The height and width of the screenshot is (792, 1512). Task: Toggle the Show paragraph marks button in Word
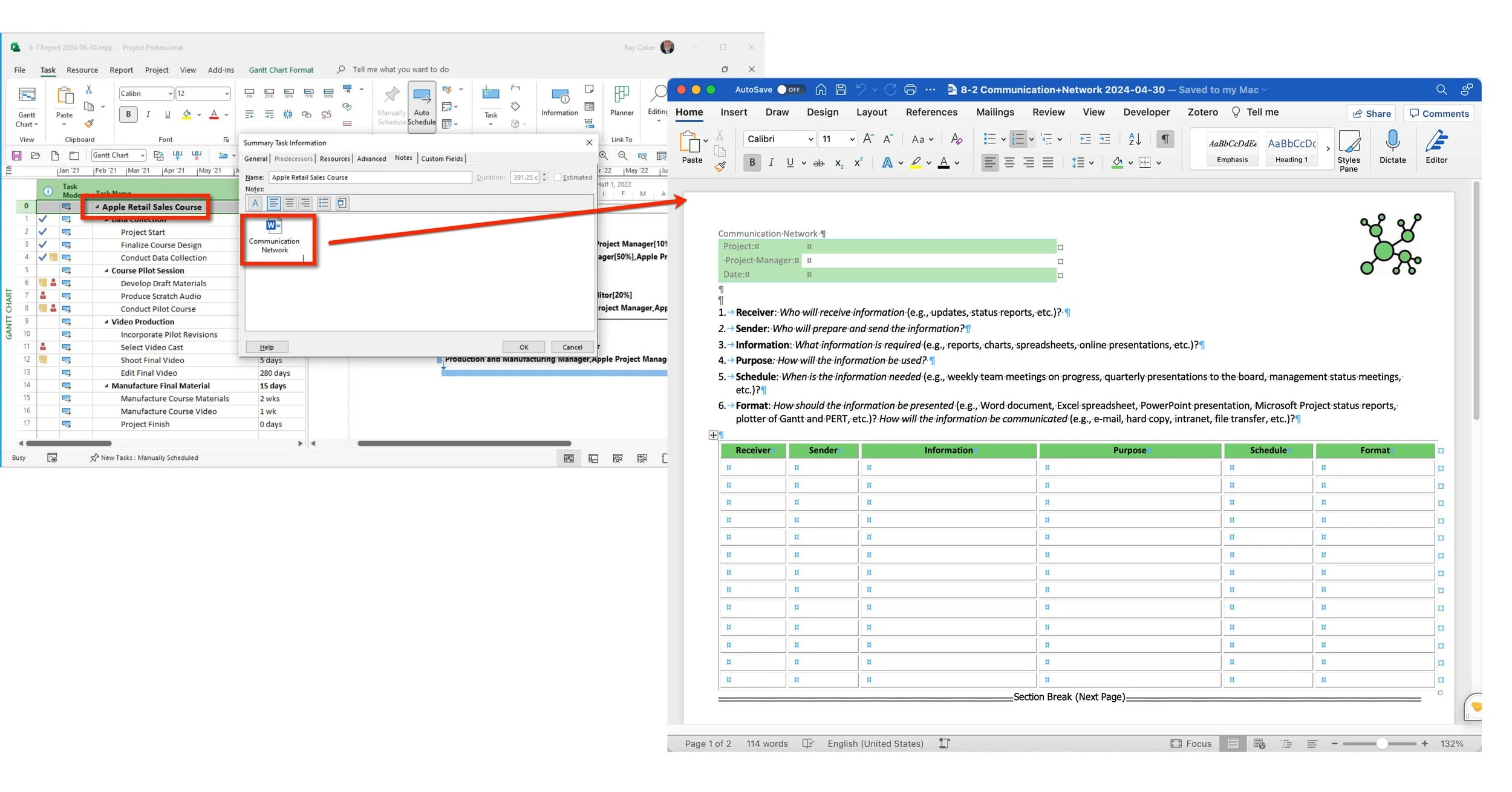tap(1165, 139)
